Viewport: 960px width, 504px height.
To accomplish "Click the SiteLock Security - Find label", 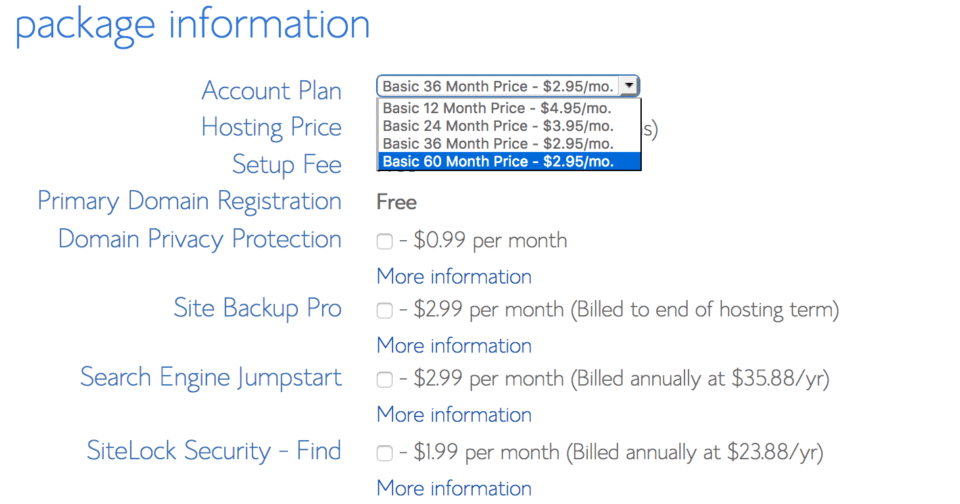I will (214, 451).
